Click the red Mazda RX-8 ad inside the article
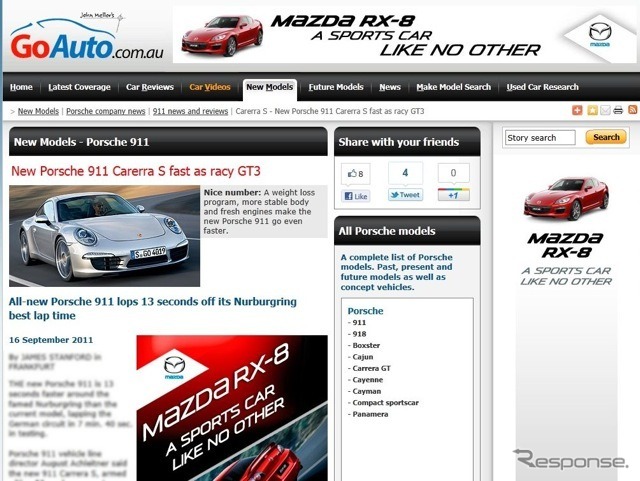This screenshot has height=481, width=640. pos(232,408)
